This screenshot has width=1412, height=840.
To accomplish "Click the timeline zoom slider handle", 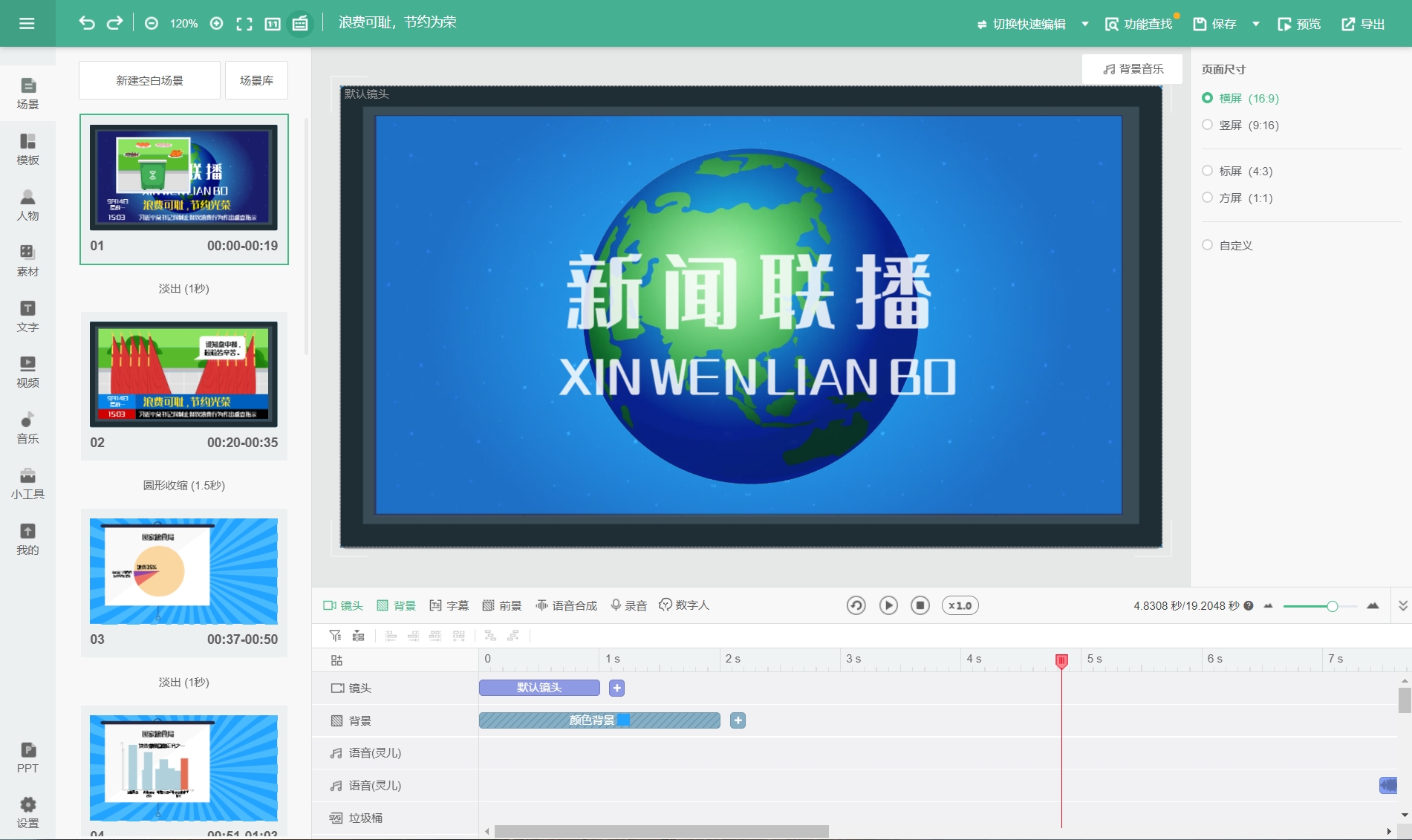I will 1332,606.
